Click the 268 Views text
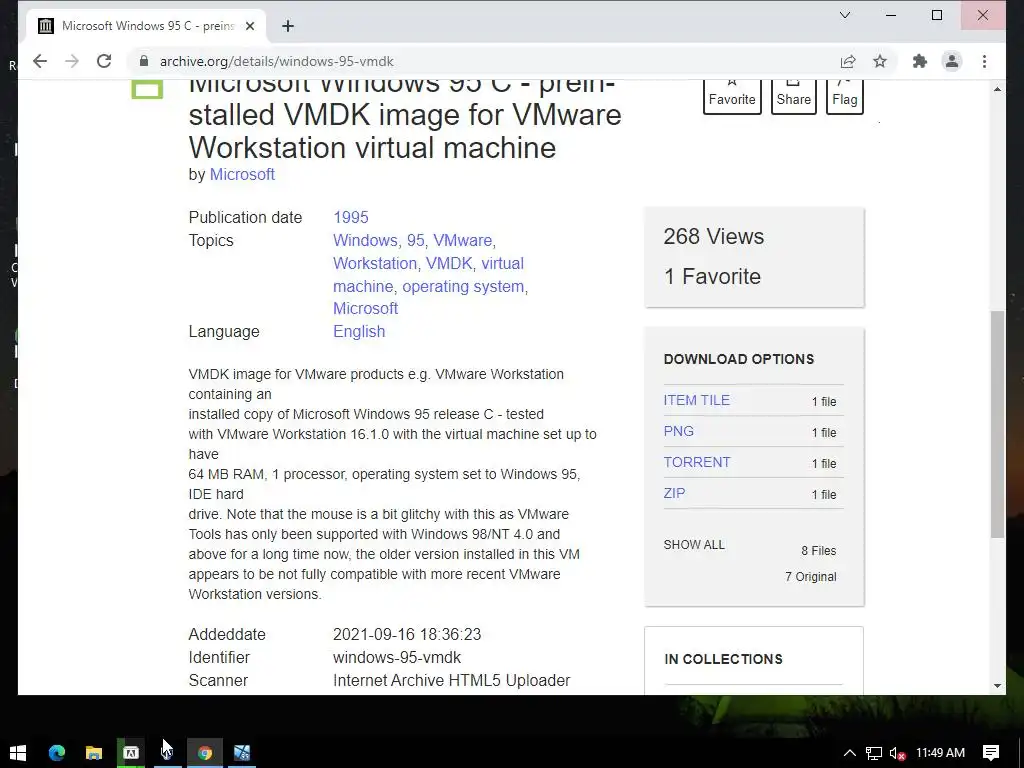The width and height of the screenshot is (1024, 768). pos(713,236)
